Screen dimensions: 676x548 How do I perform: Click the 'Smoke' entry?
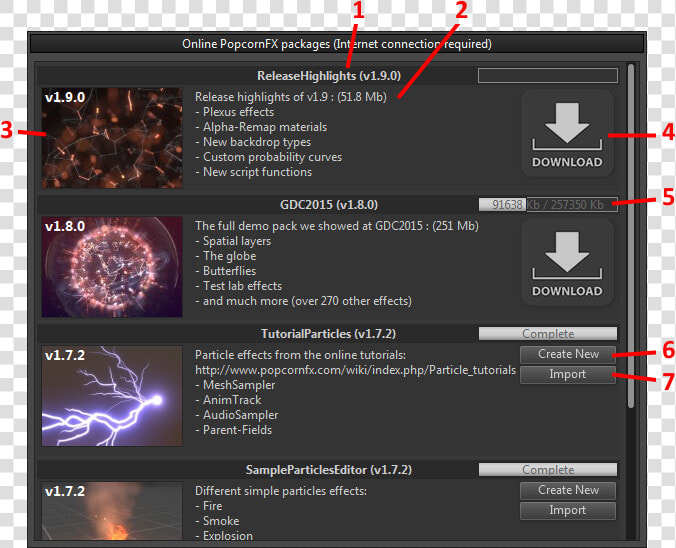click(217, 521)
